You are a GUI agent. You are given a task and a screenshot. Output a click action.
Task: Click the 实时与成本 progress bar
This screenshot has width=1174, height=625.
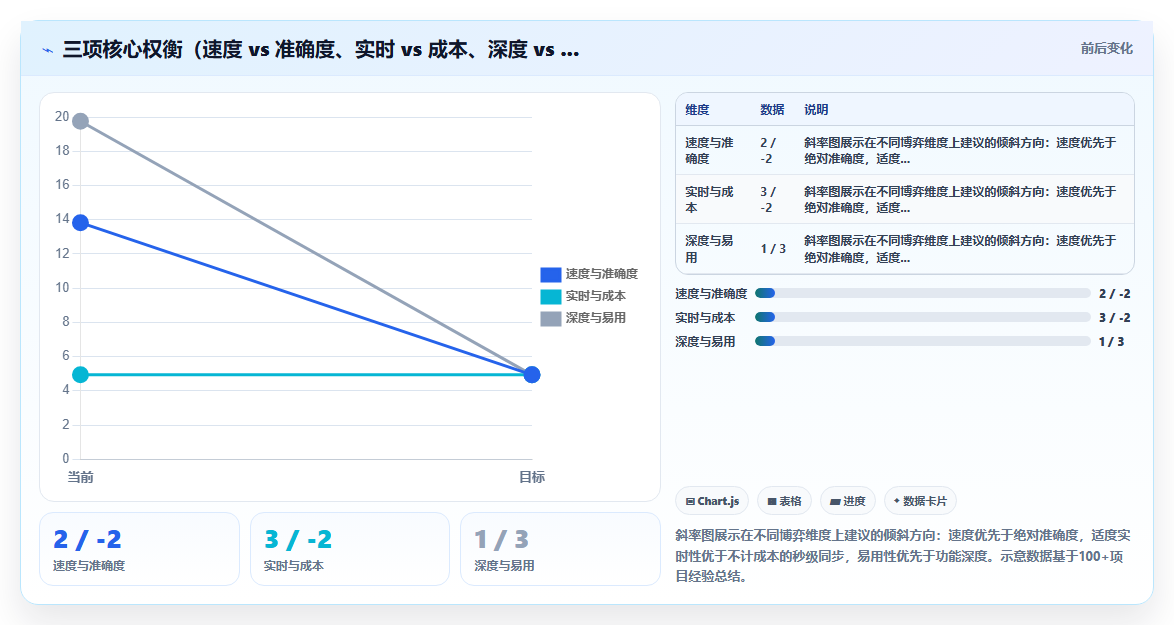click(x=922, y=317)
